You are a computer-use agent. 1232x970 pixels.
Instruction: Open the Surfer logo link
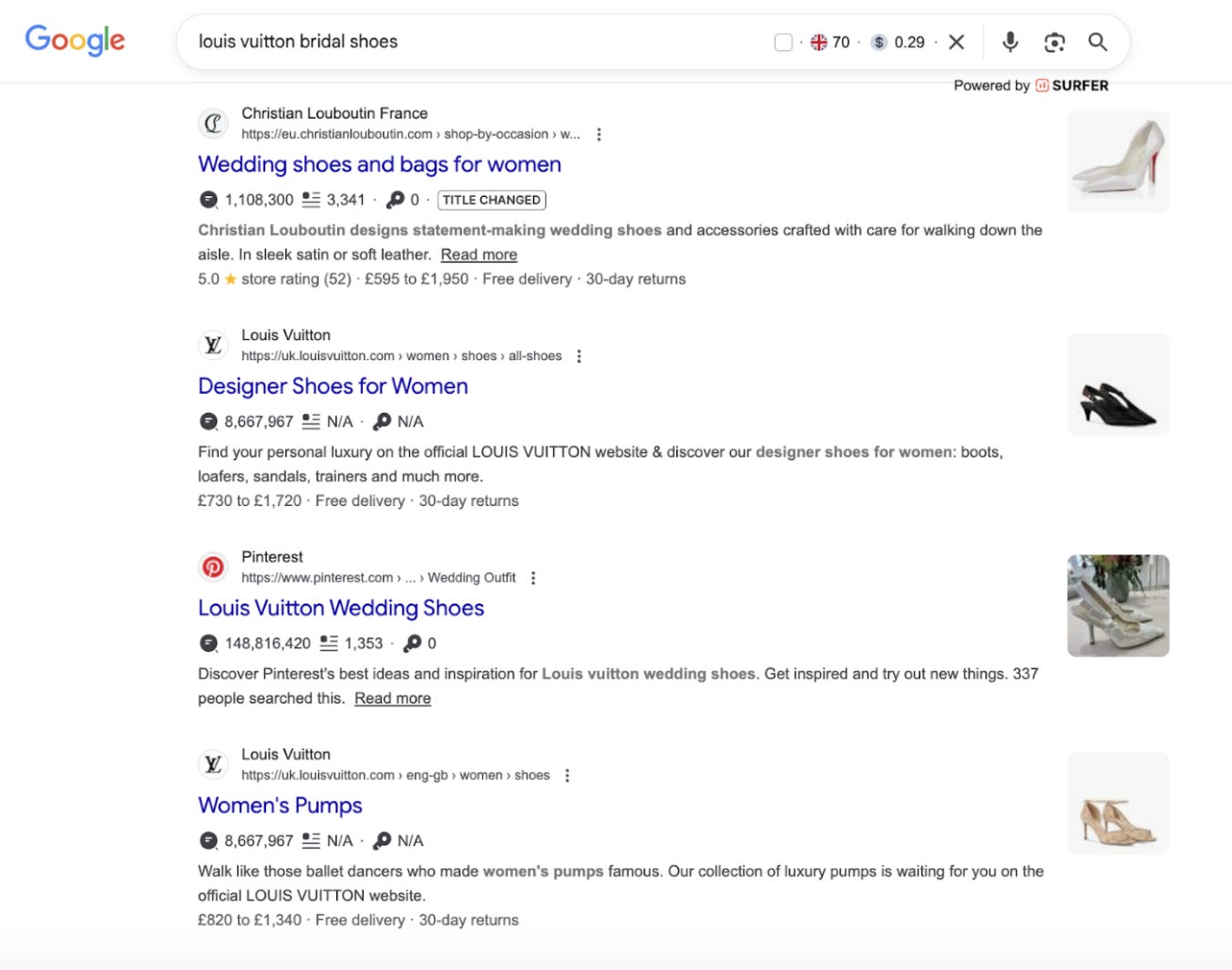(x=1073, y=86)
